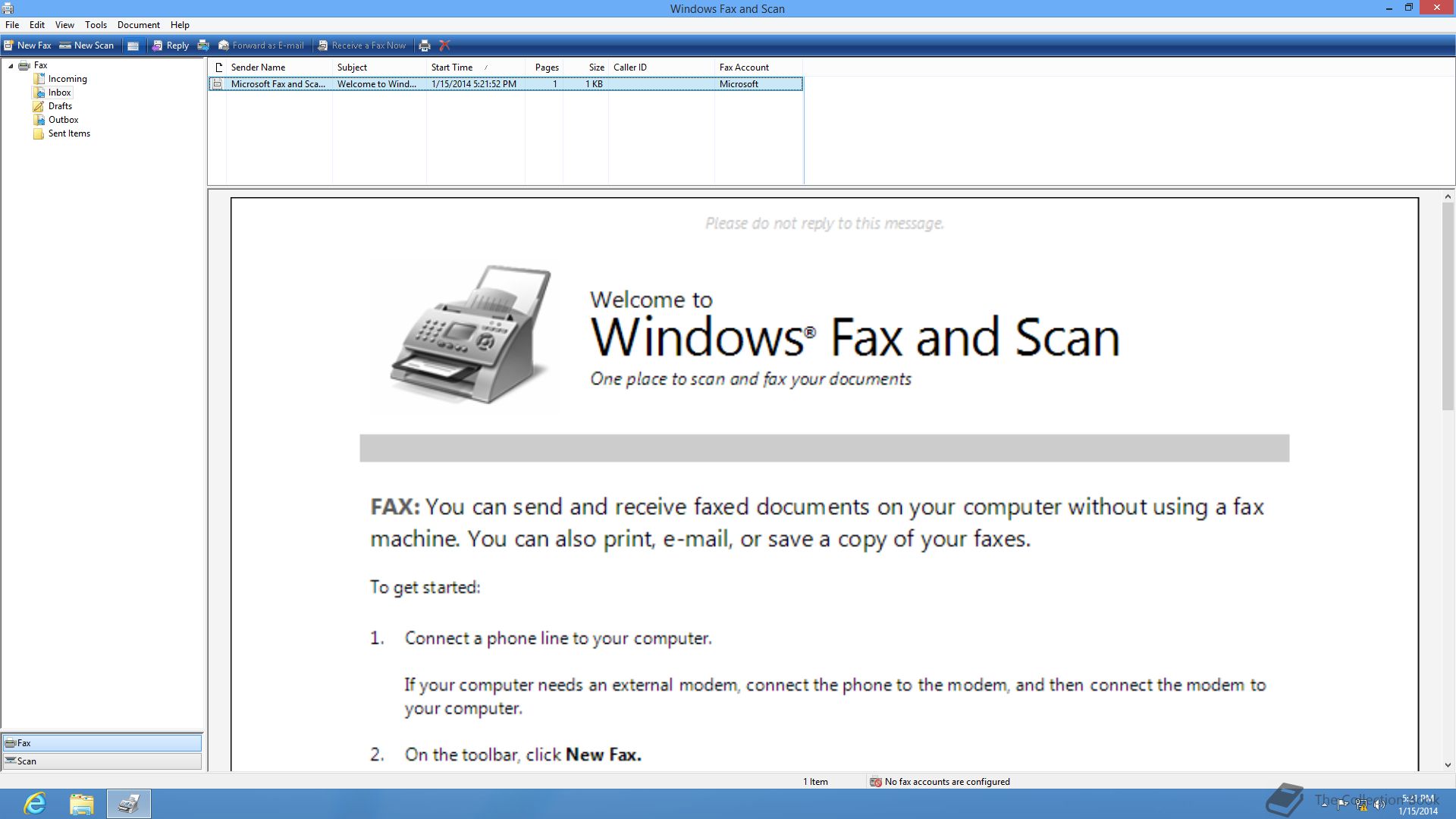Click the document type column header icon
The height and width of the screenshot is (819, 1456).
[218, 67]
